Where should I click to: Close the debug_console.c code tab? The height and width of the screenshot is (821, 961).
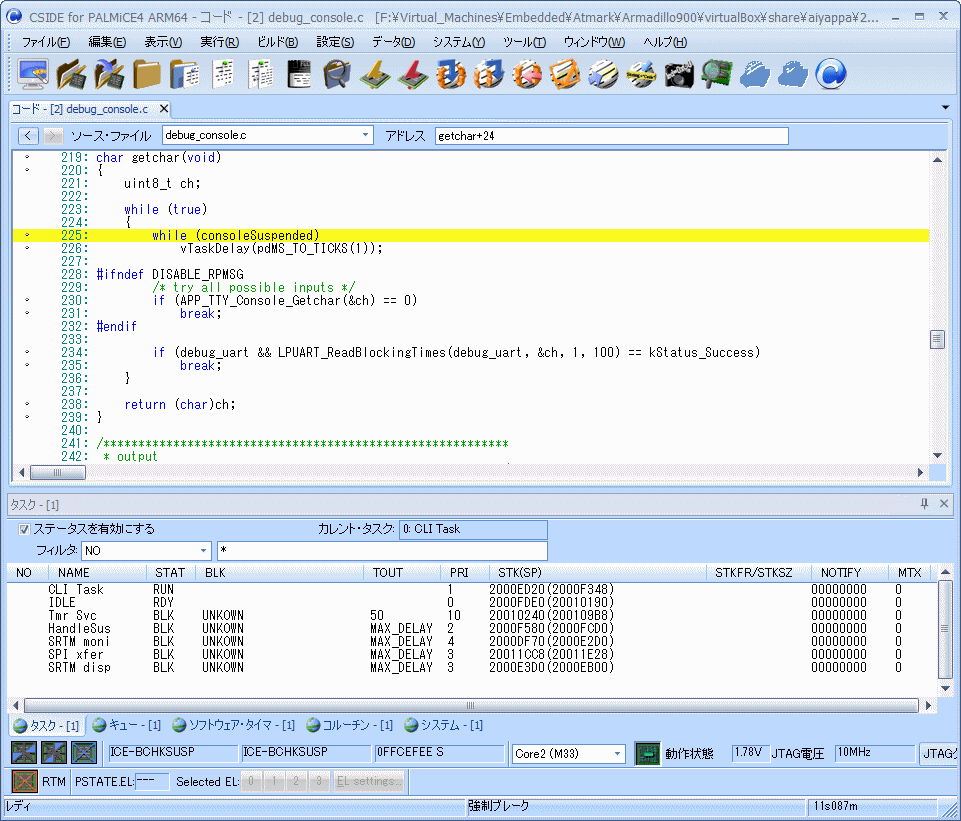click(x=164, y=109)
